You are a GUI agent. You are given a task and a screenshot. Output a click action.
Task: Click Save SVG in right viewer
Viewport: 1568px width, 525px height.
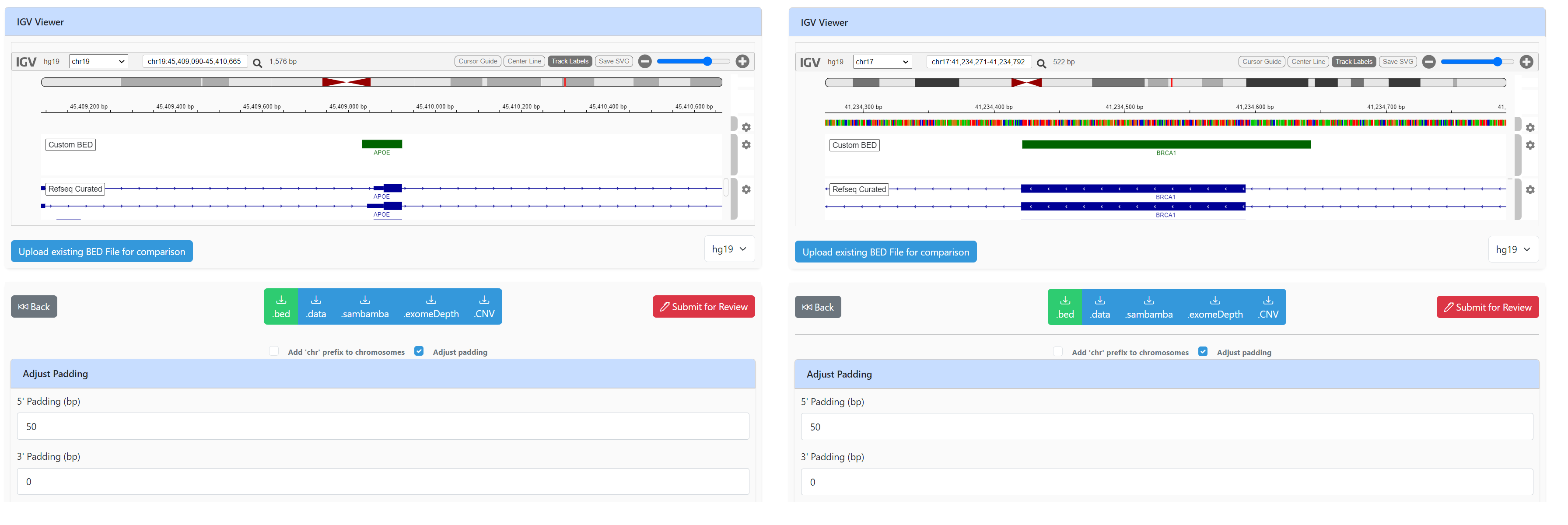1397,62
